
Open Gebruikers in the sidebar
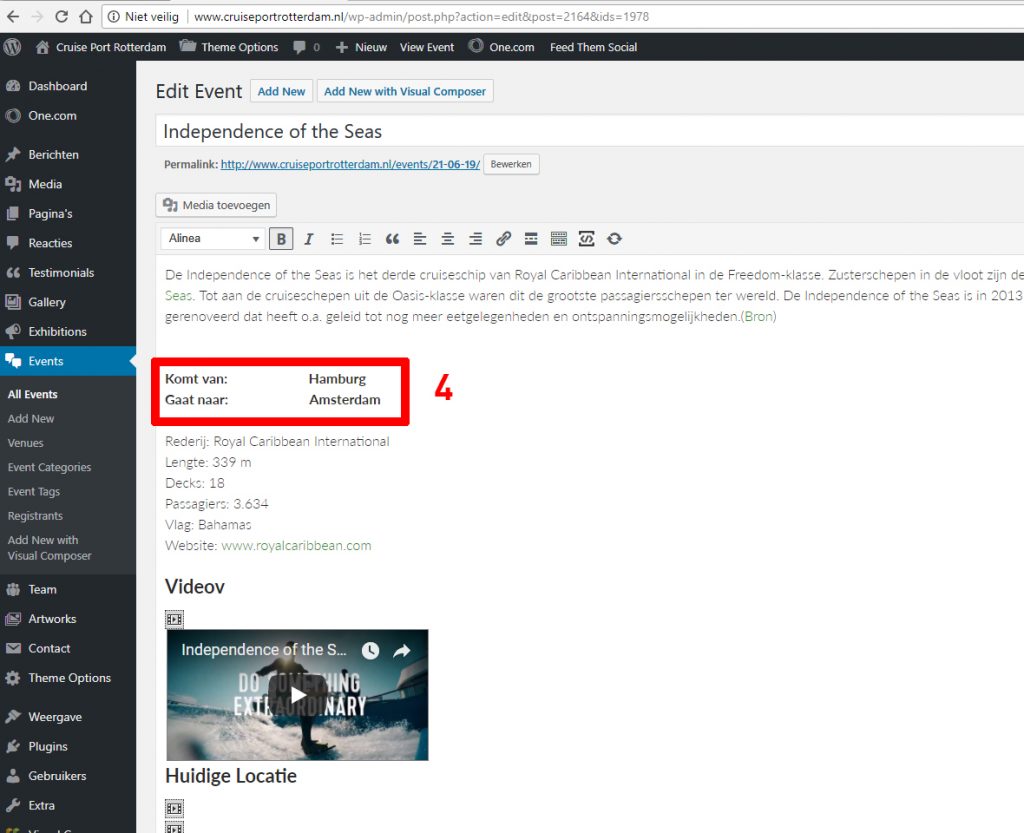tap(68, 776)
